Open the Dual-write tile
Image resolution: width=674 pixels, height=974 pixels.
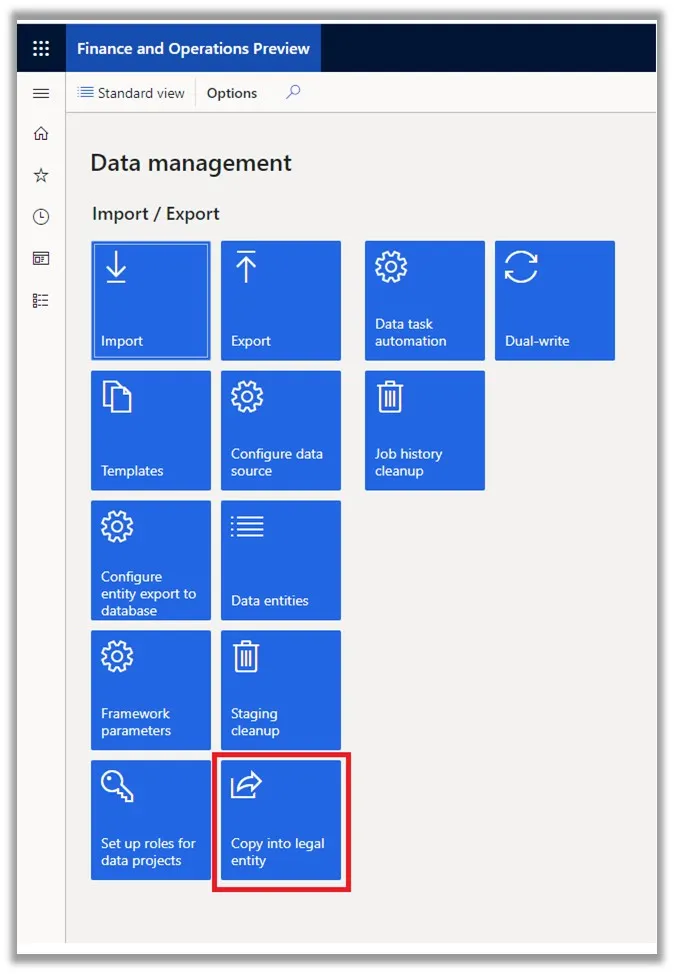point(555,301)
